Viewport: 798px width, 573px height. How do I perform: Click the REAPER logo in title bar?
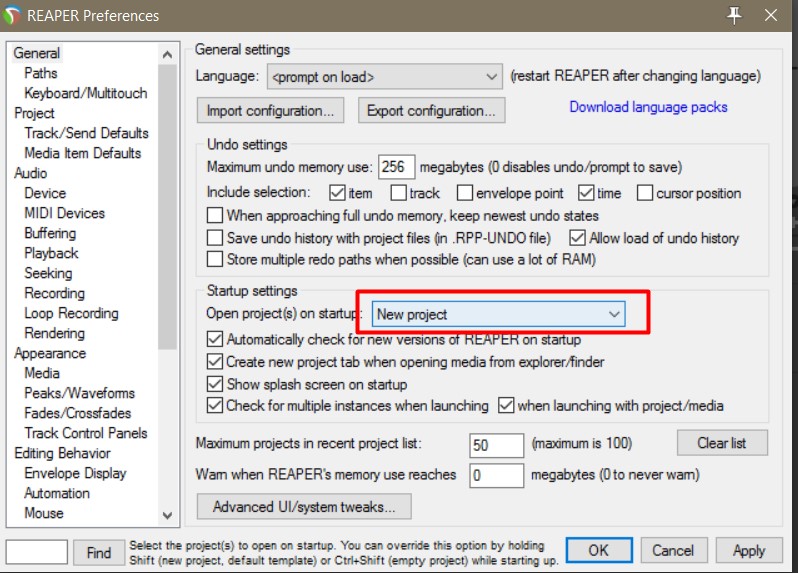(12, 15)
